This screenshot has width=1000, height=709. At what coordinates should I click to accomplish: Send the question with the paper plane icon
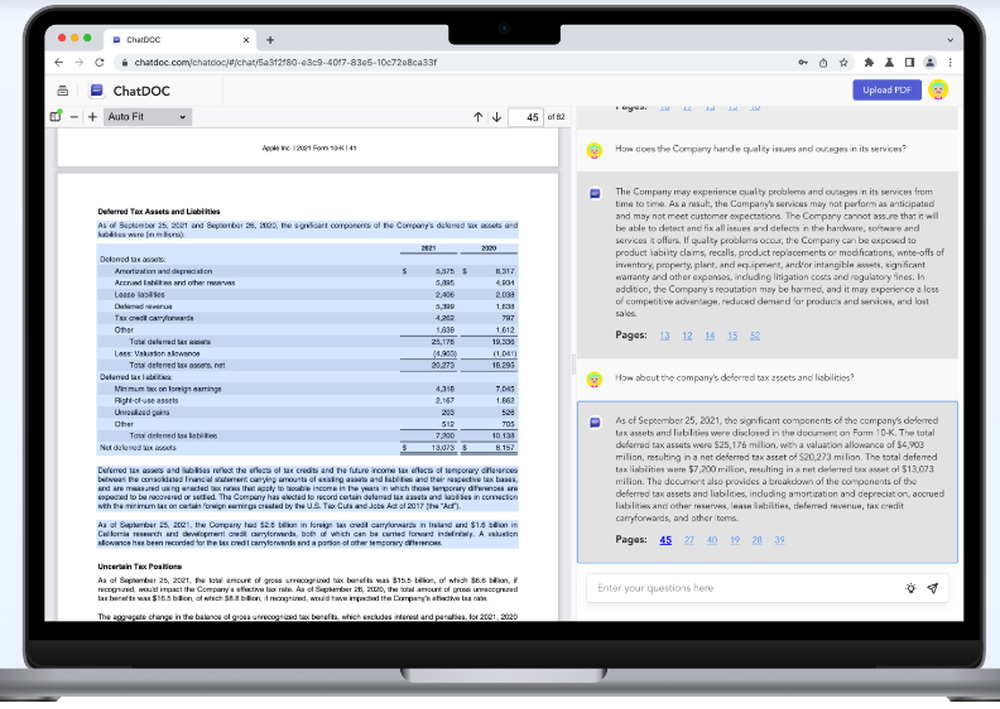932,588
